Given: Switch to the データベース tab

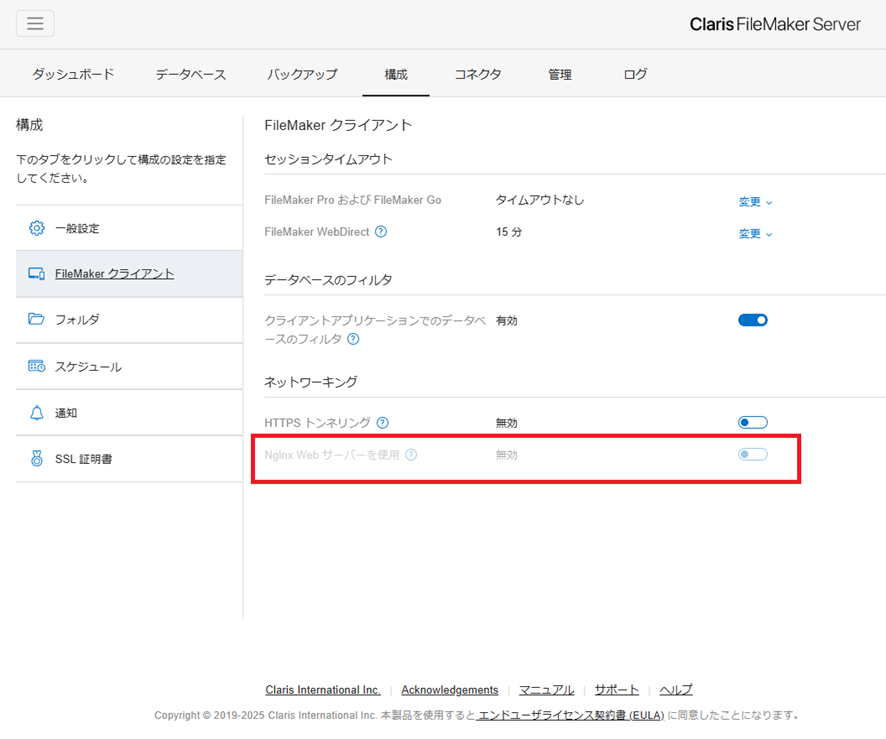Looking at the screenshot, I should (191, 74).
